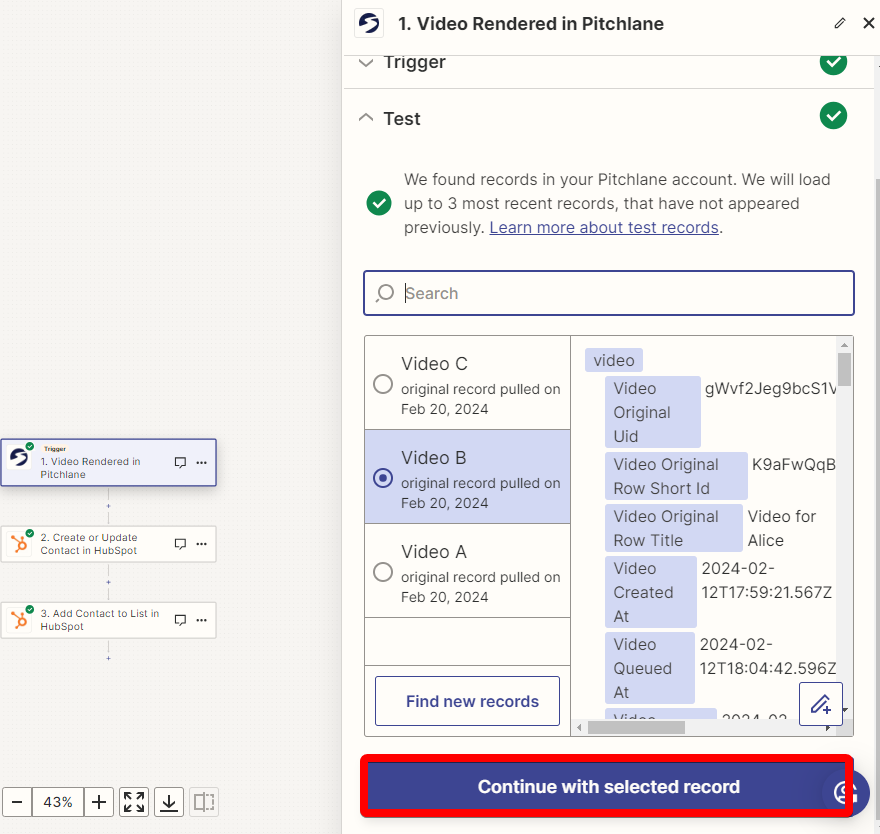Click the disabled split layout icon in the canvas toolbar
The height and width of the screenshot is (834, 880).
(204, 802)
